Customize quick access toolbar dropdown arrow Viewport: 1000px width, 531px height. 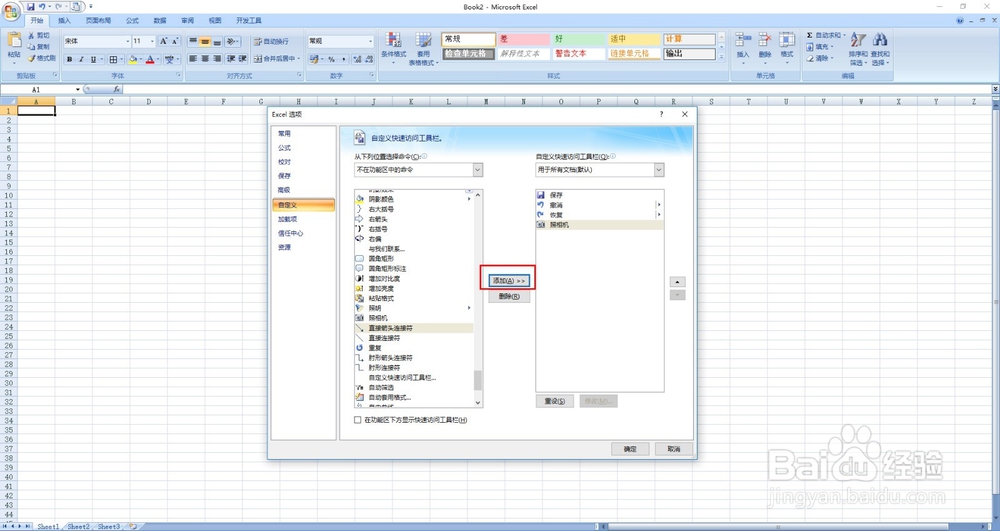[x=90, y=7]
